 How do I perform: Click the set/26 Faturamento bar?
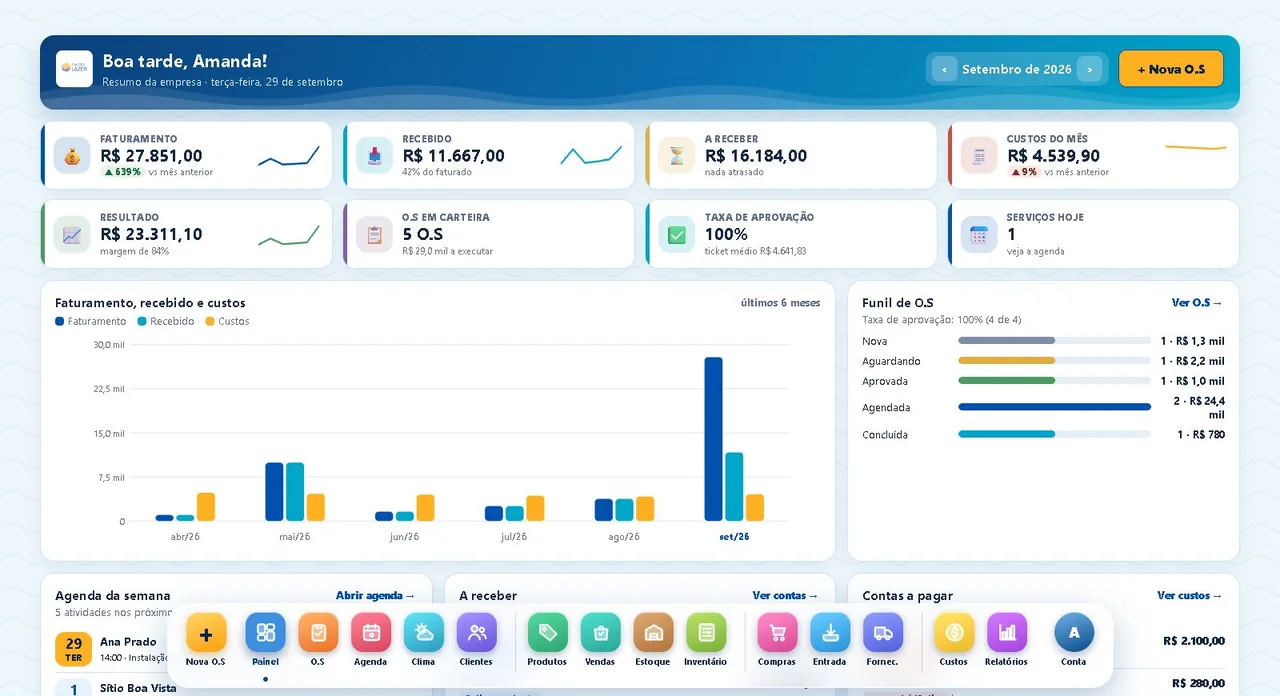click(x=713, y=439)
